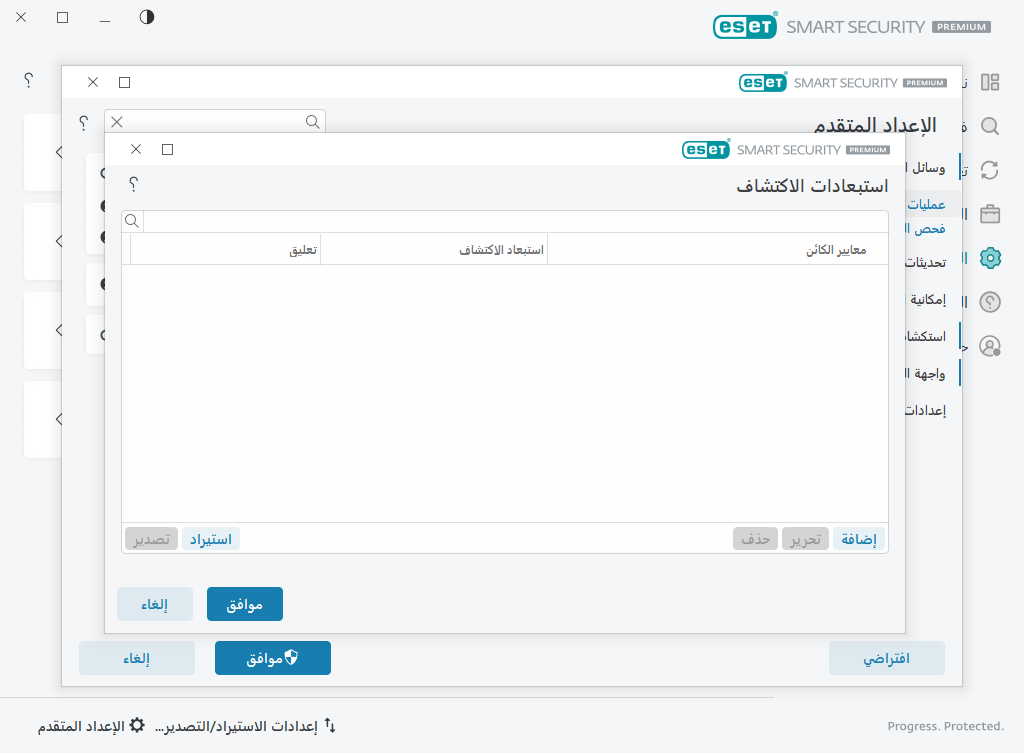Image resolution: width=1024 pixels, height=753 pixels.
Task: Open the user account profile icon
Action: [989, 345]
